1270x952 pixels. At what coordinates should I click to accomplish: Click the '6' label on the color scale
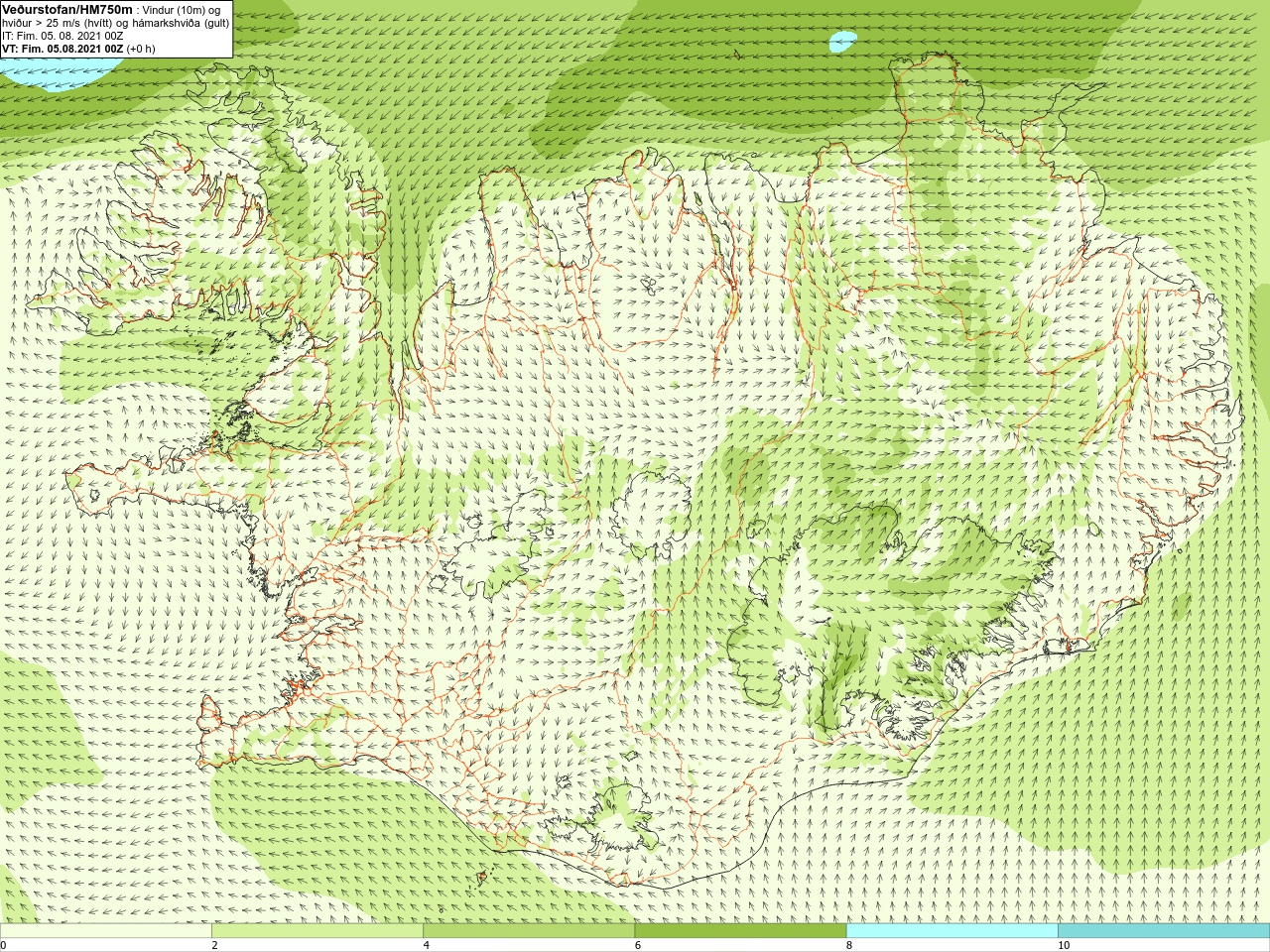[x=638, y=945]
